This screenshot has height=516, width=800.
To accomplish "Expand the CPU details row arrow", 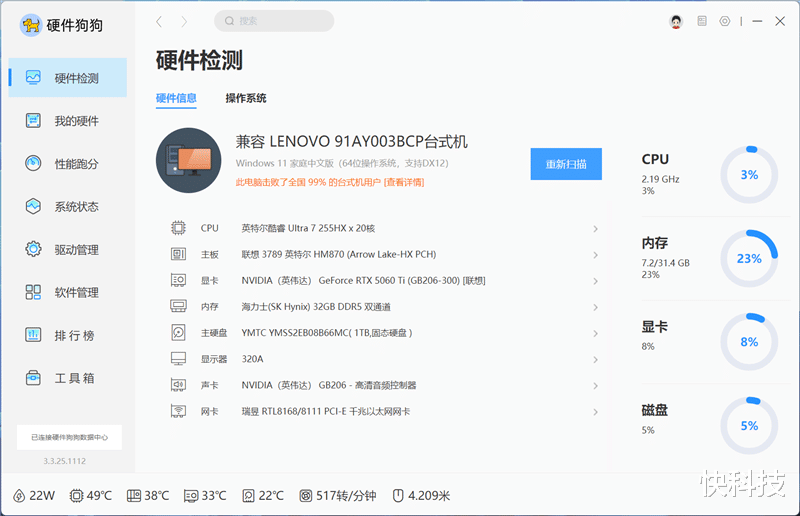I will click(595, 229).
